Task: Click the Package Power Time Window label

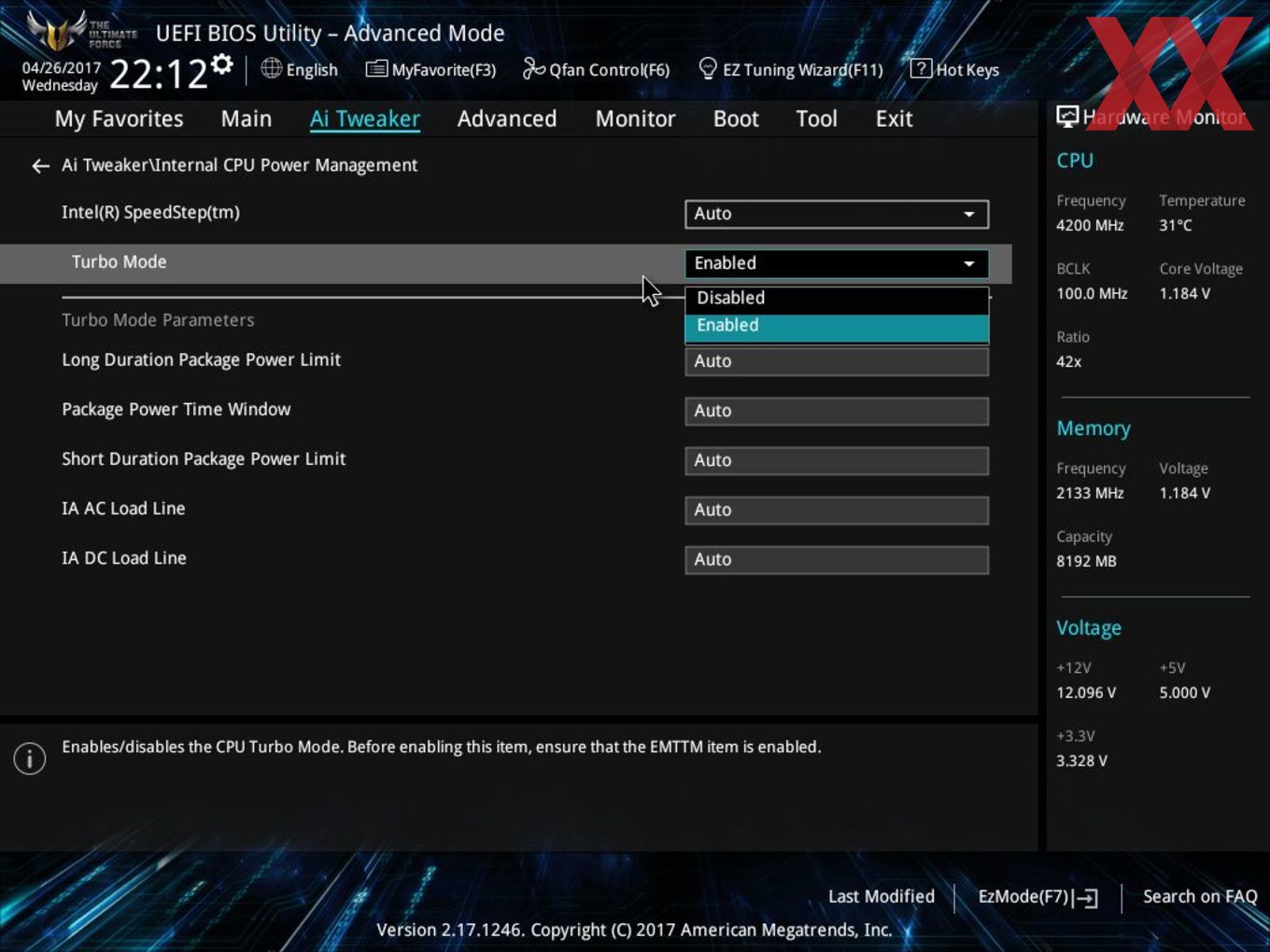Action: (176, 410)
